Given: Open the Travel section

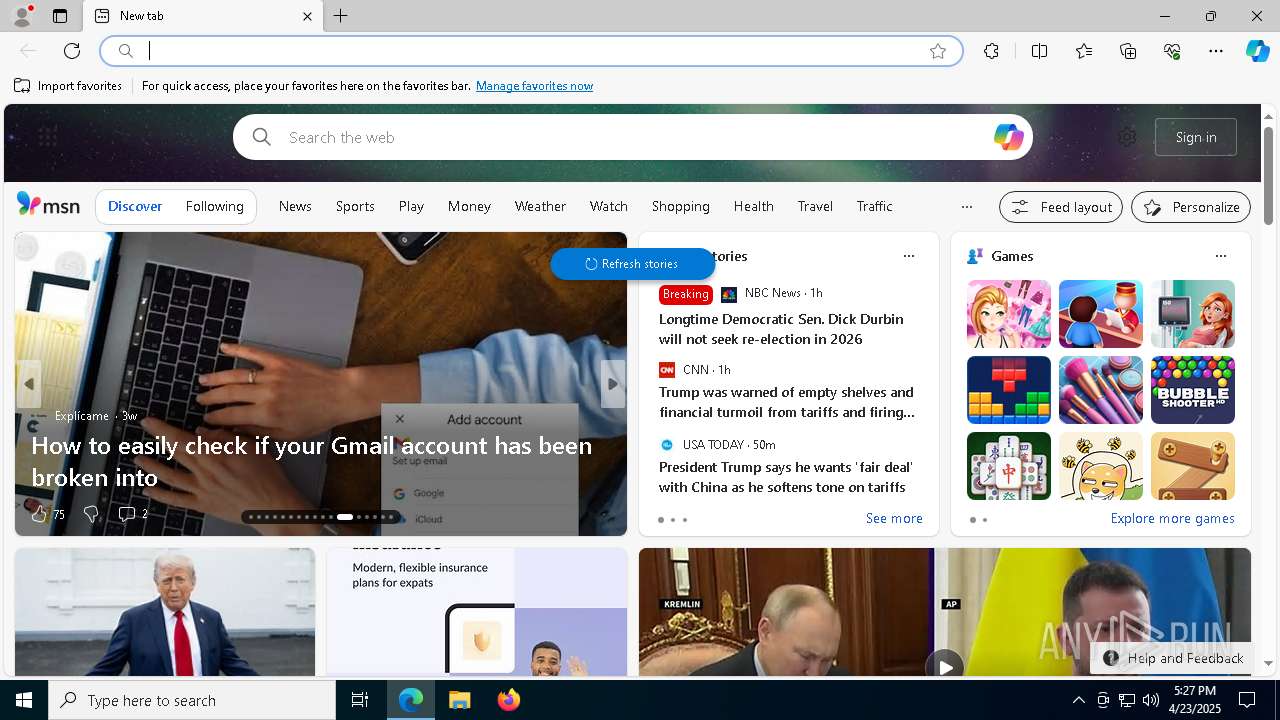Looking at the screenshot, I should 815,206.
